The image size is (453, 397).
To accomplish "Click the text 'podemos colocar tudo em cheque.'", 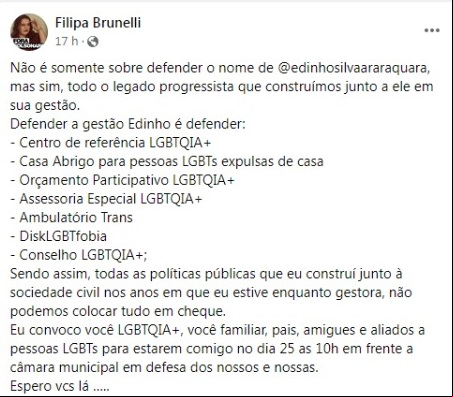I will (118, 311).
